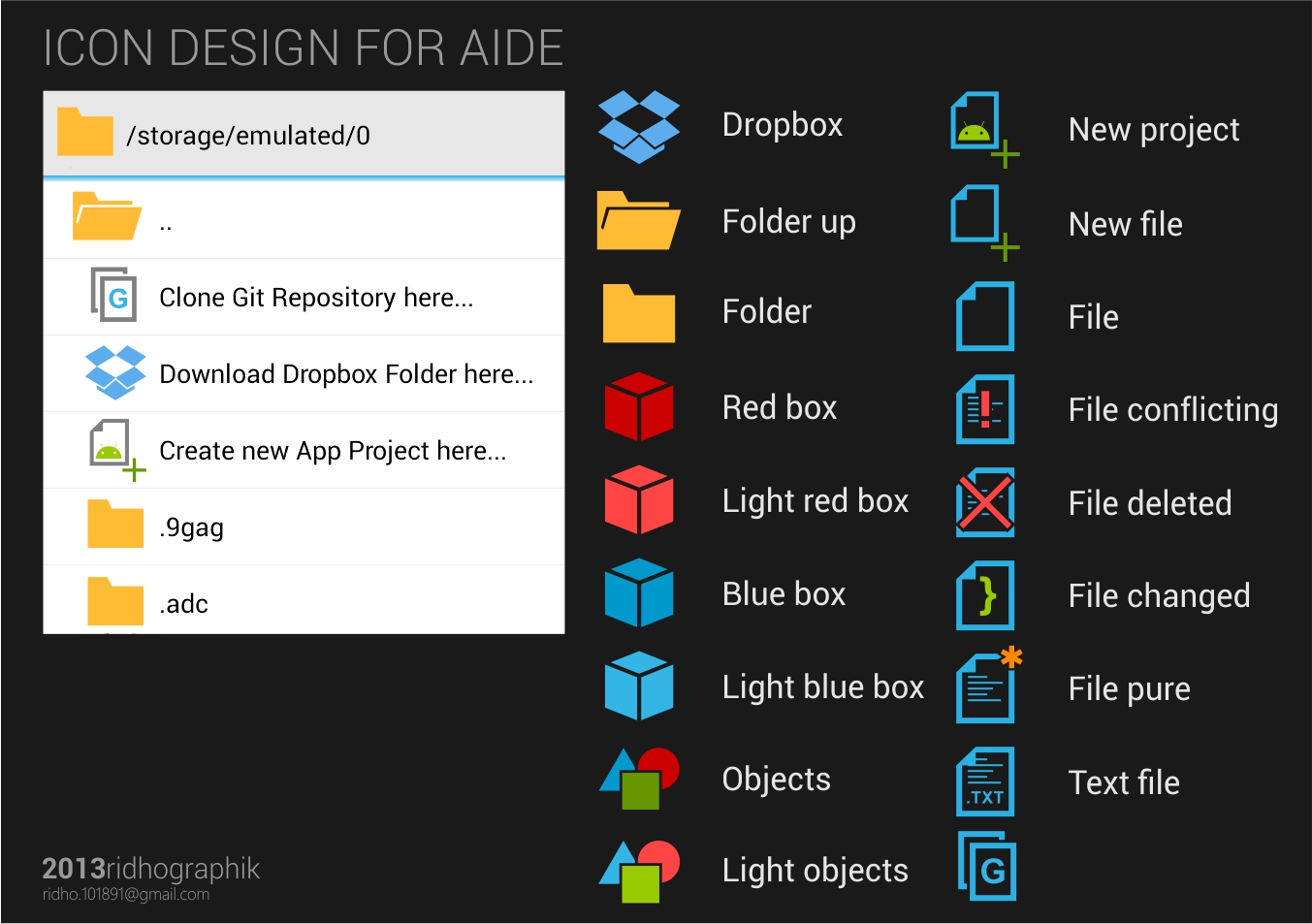This screenshot has width=1312, height=924.
Task: Select Create new App Project here
Action: point(333,451)
